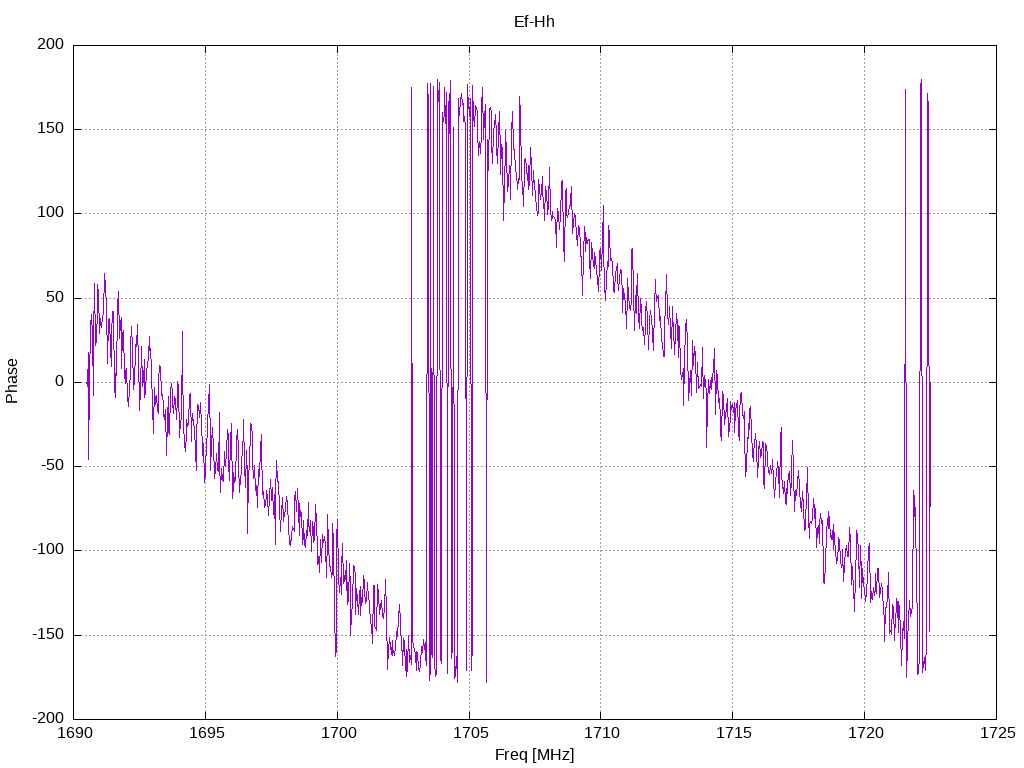Click the x-axis tick label 1705
The width and height of the screenshot is (1024, 768).
point(470,733)
